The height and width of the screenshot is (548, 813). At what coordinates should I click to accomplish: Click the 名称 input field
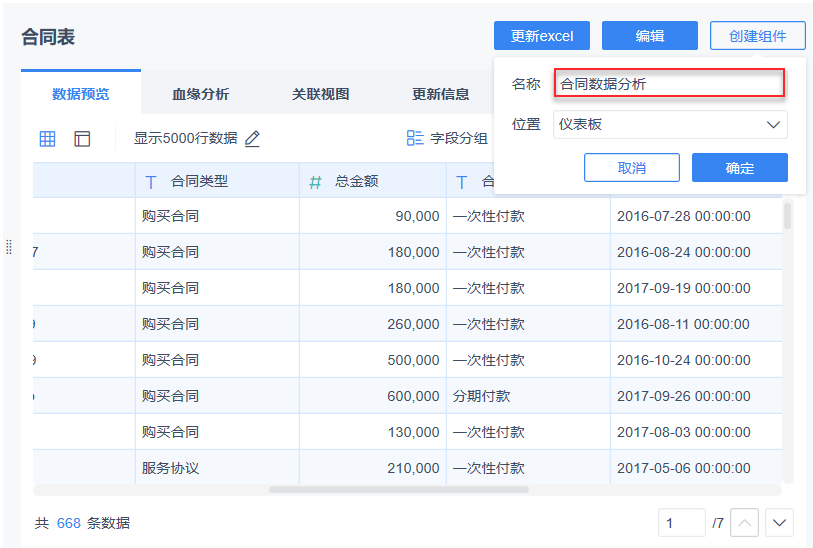(x=669, y=84)
